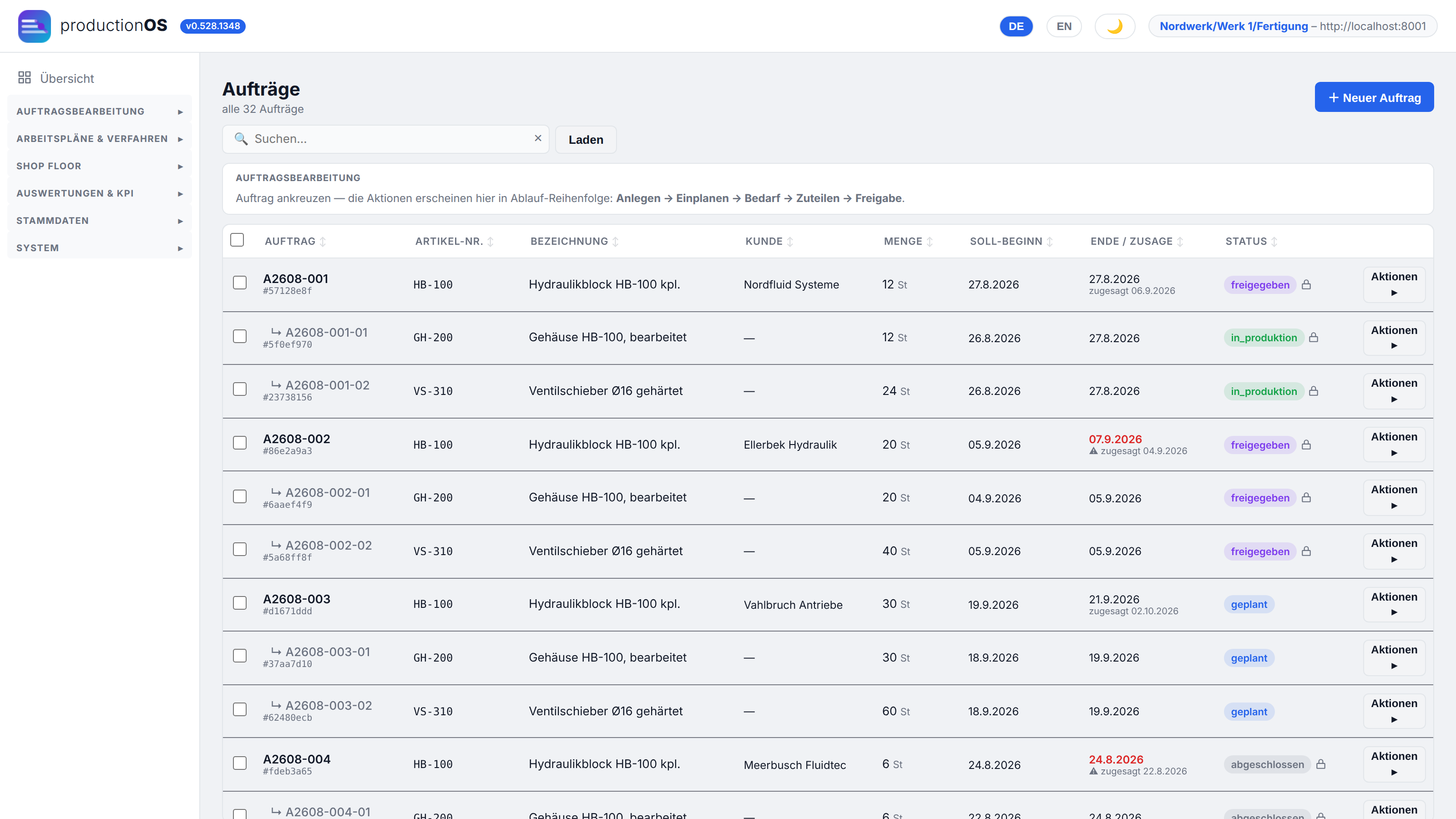Check the box for order A2608-003
The width and height of the screenshot is (1456, 819).
coord(240,603)
